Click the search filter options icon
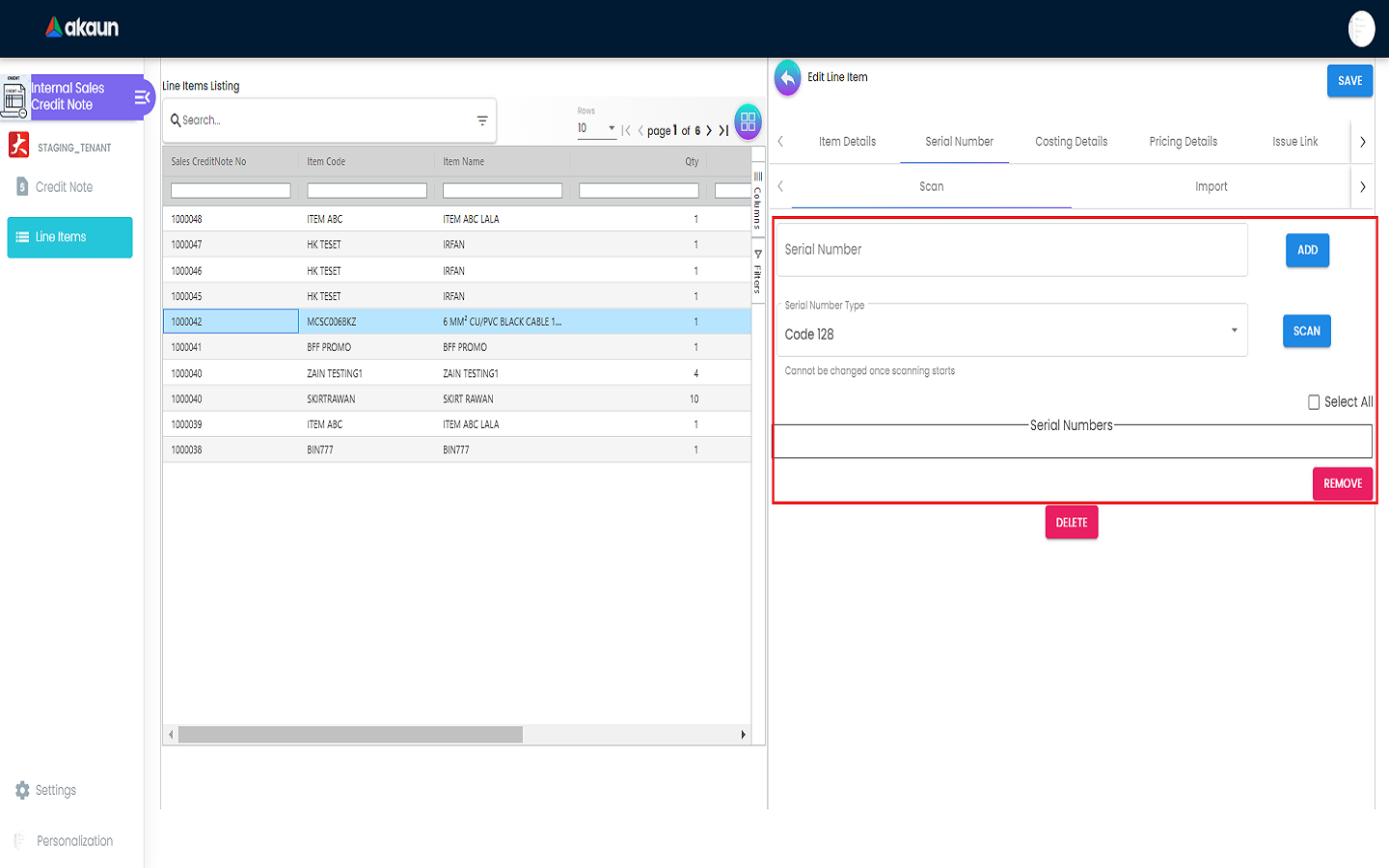1389x868 pixels. 481,121
